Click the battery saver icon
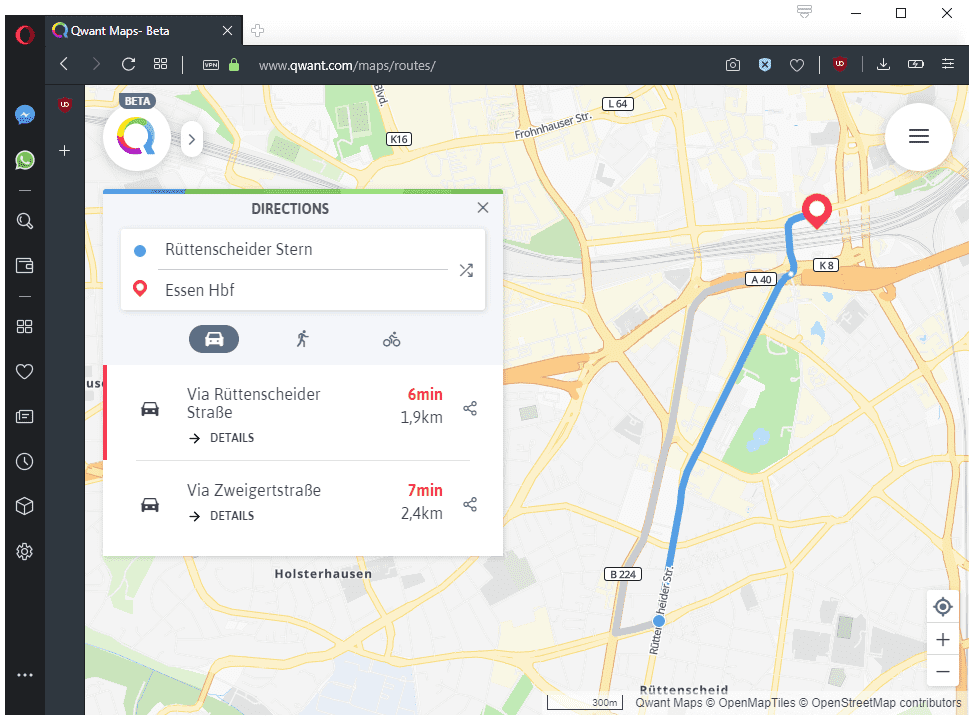Viewport: 974px width, 721px height. [916, 64]
